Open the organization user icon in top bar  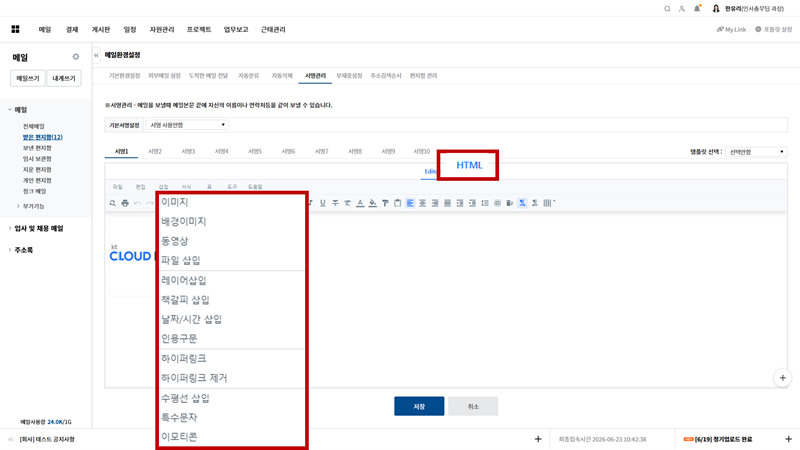click(x=682, y=9)
